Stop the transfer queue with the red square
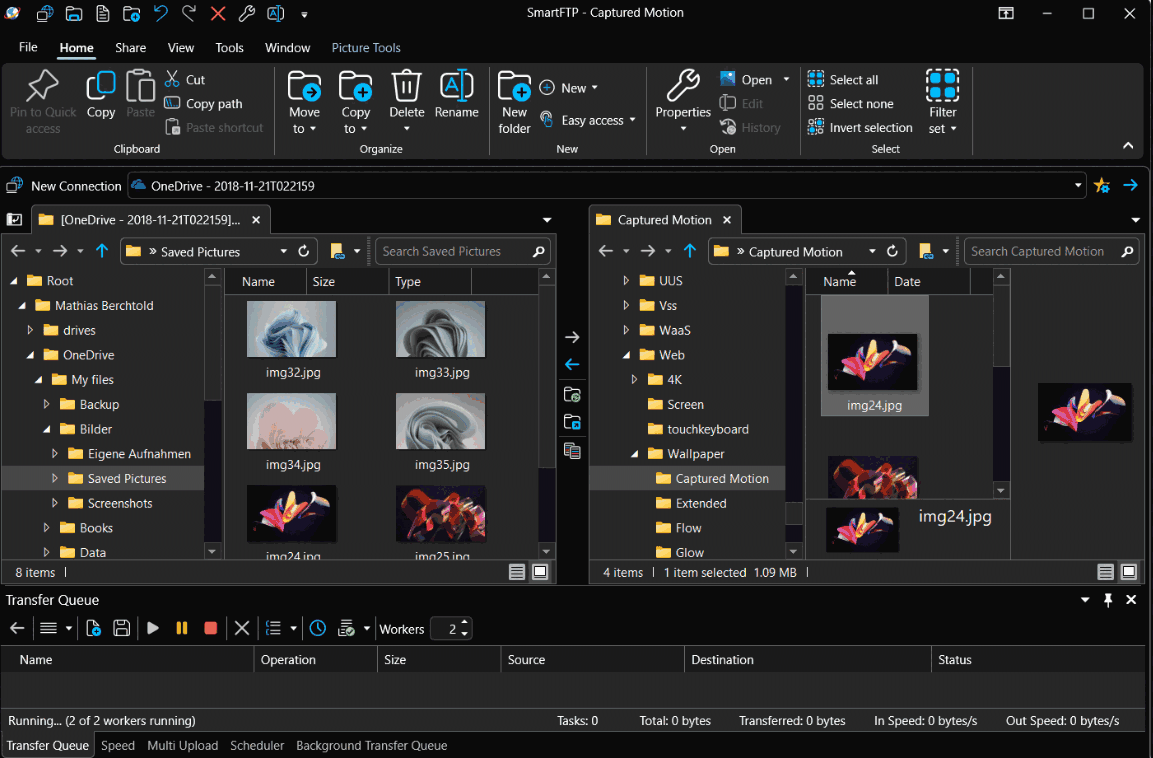 point(211,629)
